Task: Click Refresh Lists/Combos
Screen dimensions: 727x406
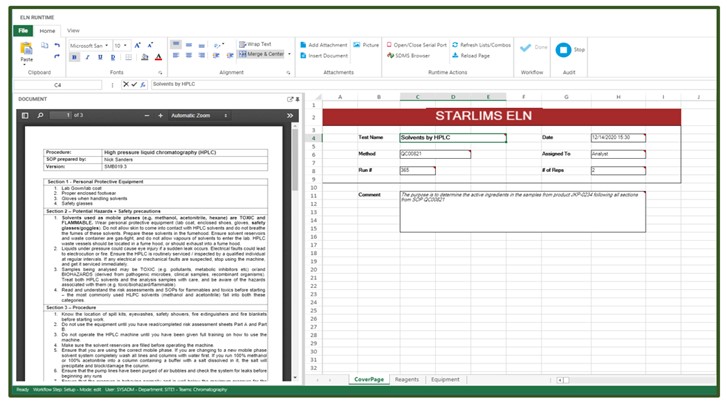Action: (482, 45)
